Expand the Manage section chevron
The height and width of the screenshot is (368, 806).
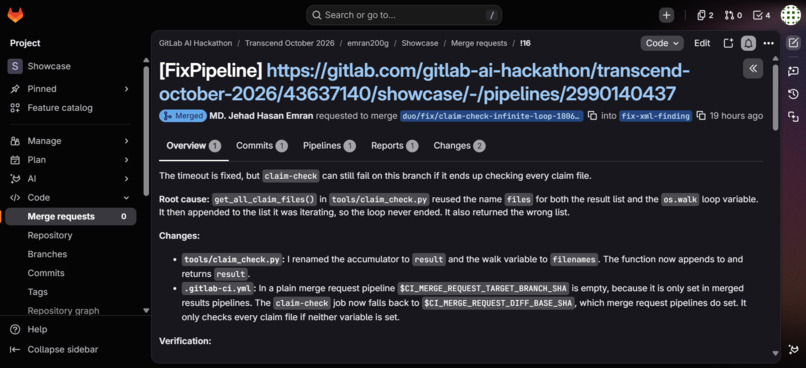[x=126, y=141]
